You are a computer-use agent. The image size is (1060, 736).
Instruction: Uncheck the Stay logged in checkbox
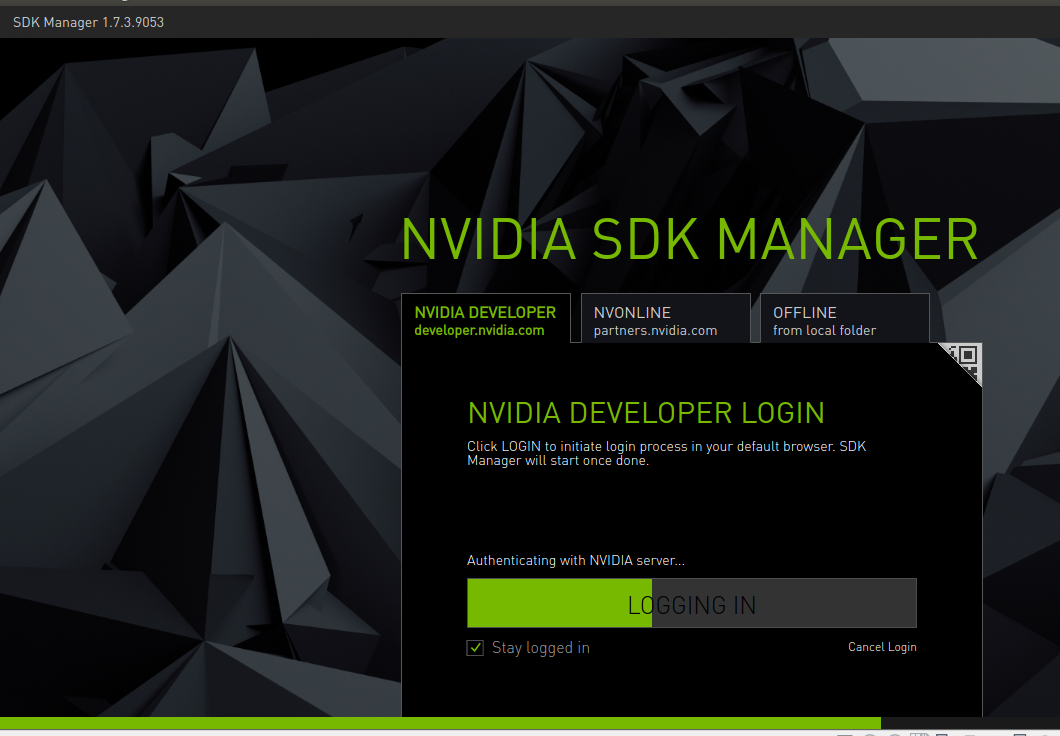point(475,647)
